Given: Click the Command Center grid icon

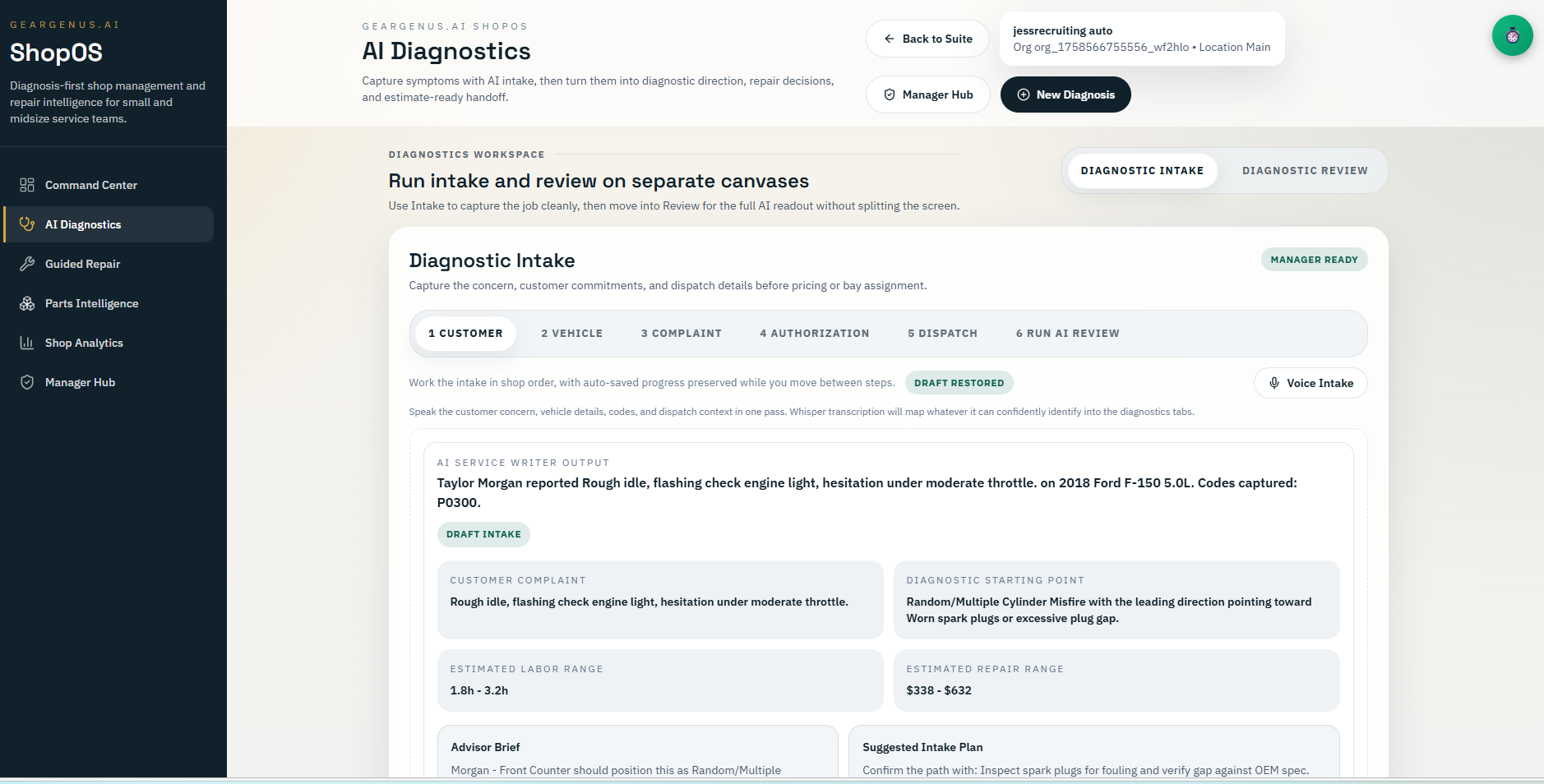Looking at the screenshot, I should 27,185.
